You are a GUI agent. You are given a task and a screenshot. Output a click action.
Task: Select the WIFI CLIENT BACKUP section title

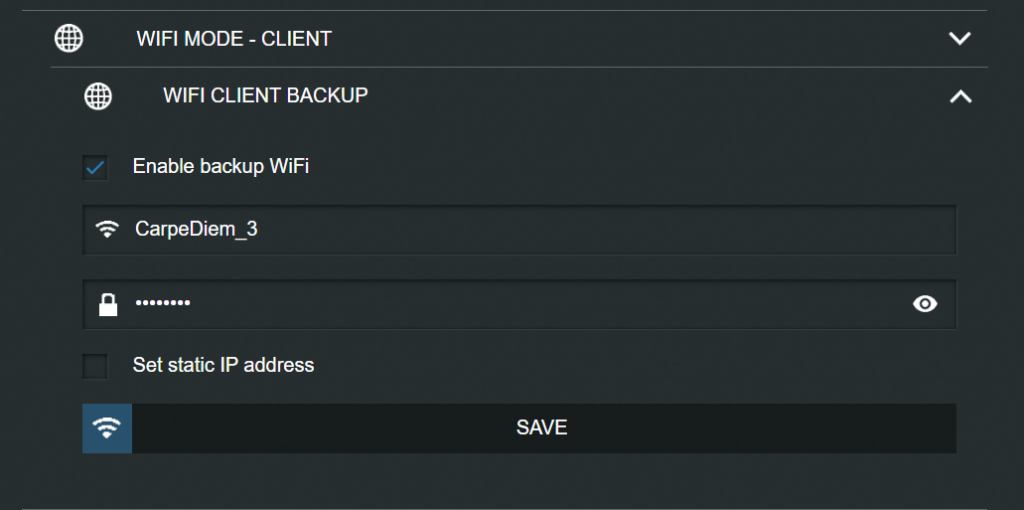265,96
